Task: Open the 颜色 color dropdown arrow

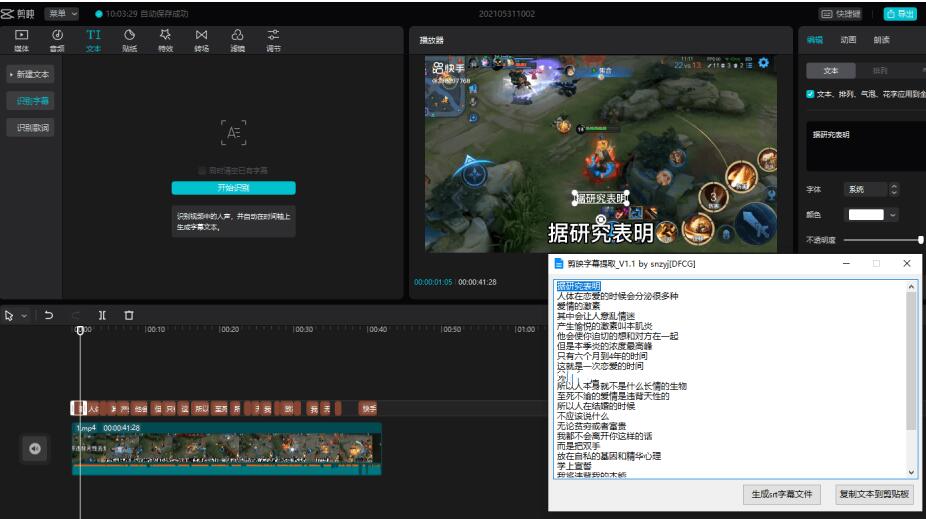Action: (x=893, y=215)
